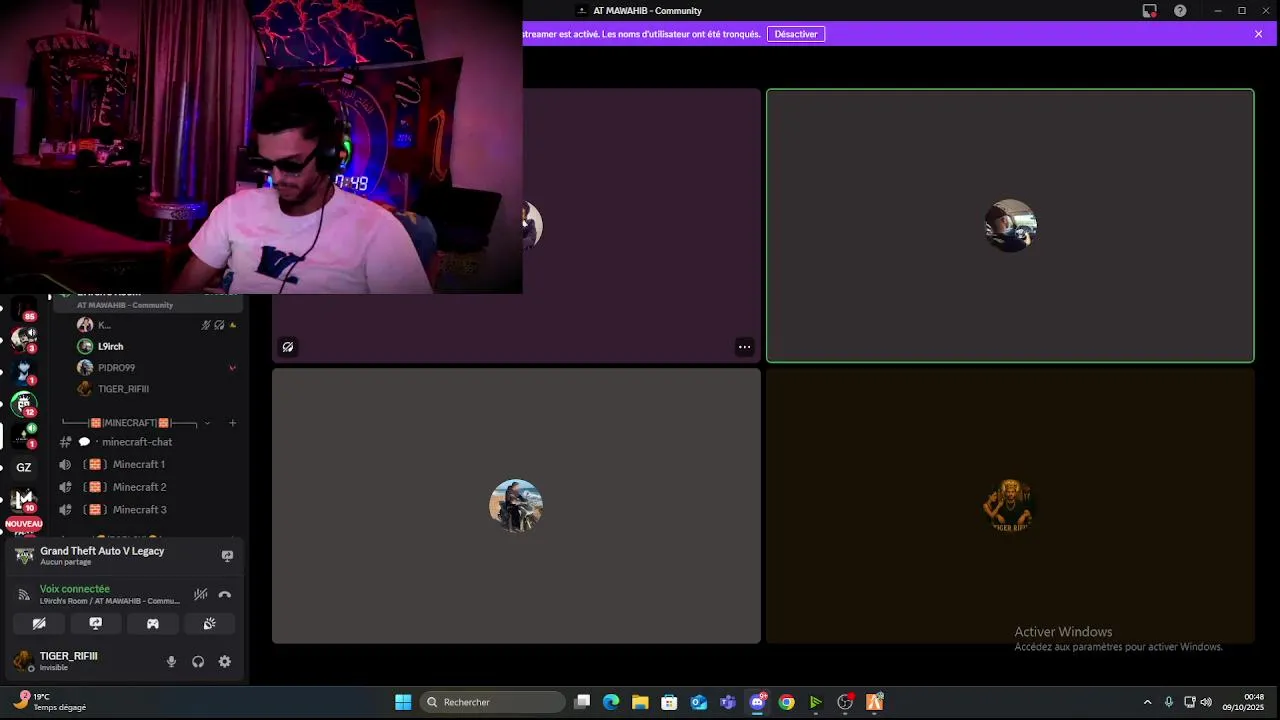Open soundboard button
Viewport: 1280px width, 720px height.
(210, 623)
